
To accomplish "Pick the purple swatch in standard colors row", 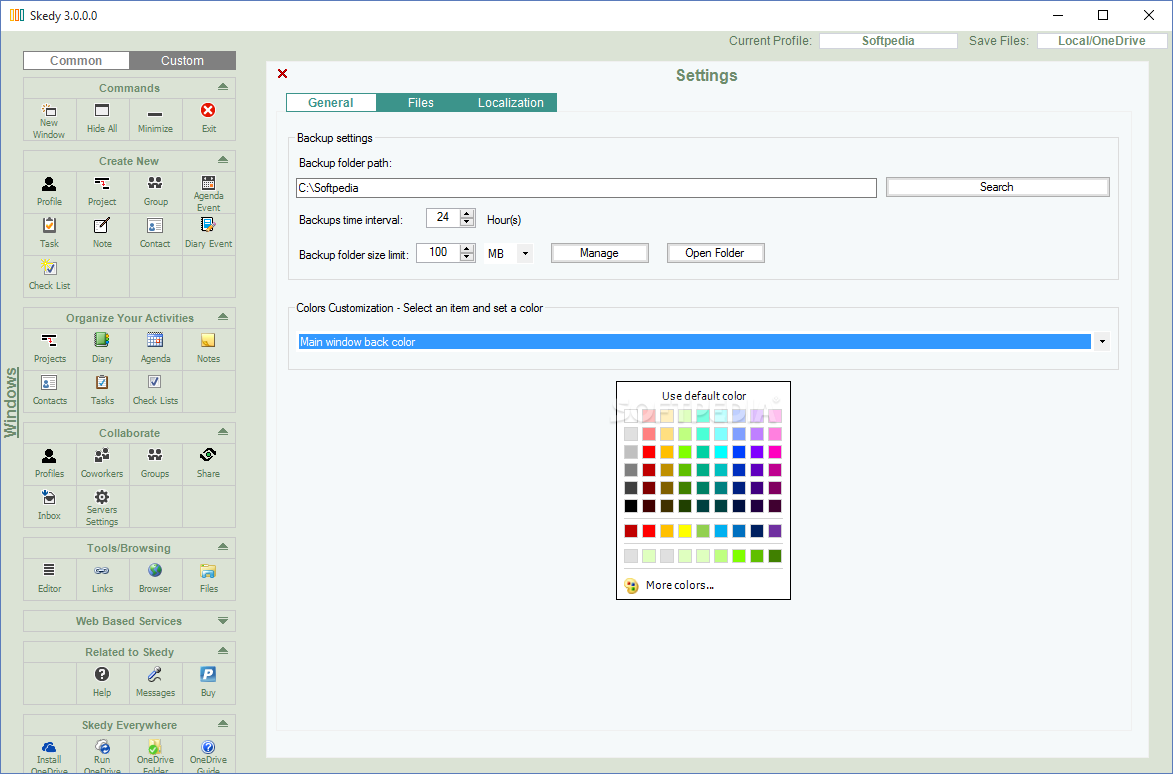I will point(775,531).
